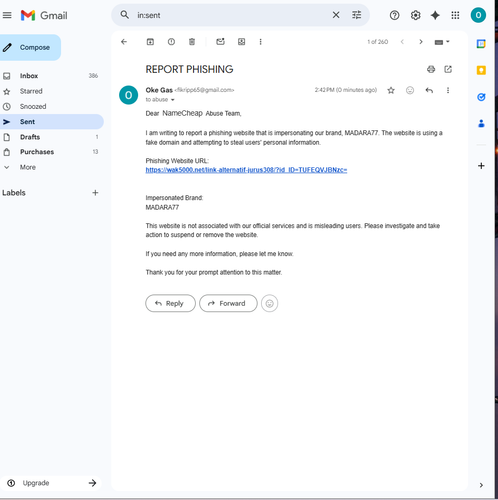
Task: Go back to Sent list arrow
Action: [124, 42]
